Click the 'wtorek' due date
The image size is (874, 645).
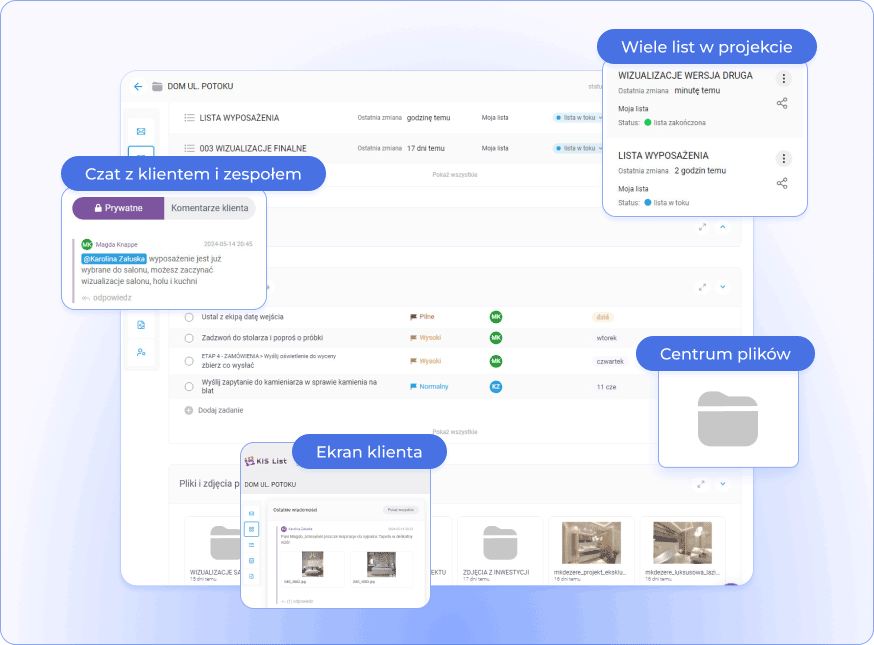click(606, 338)
